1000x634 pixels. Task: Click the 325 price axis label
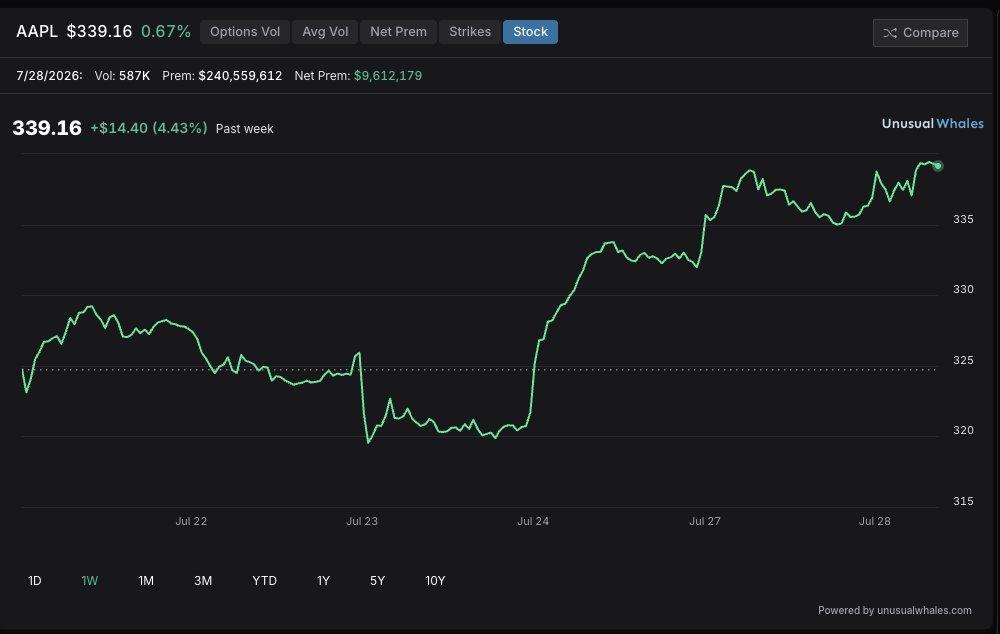(x=963, y=360)
